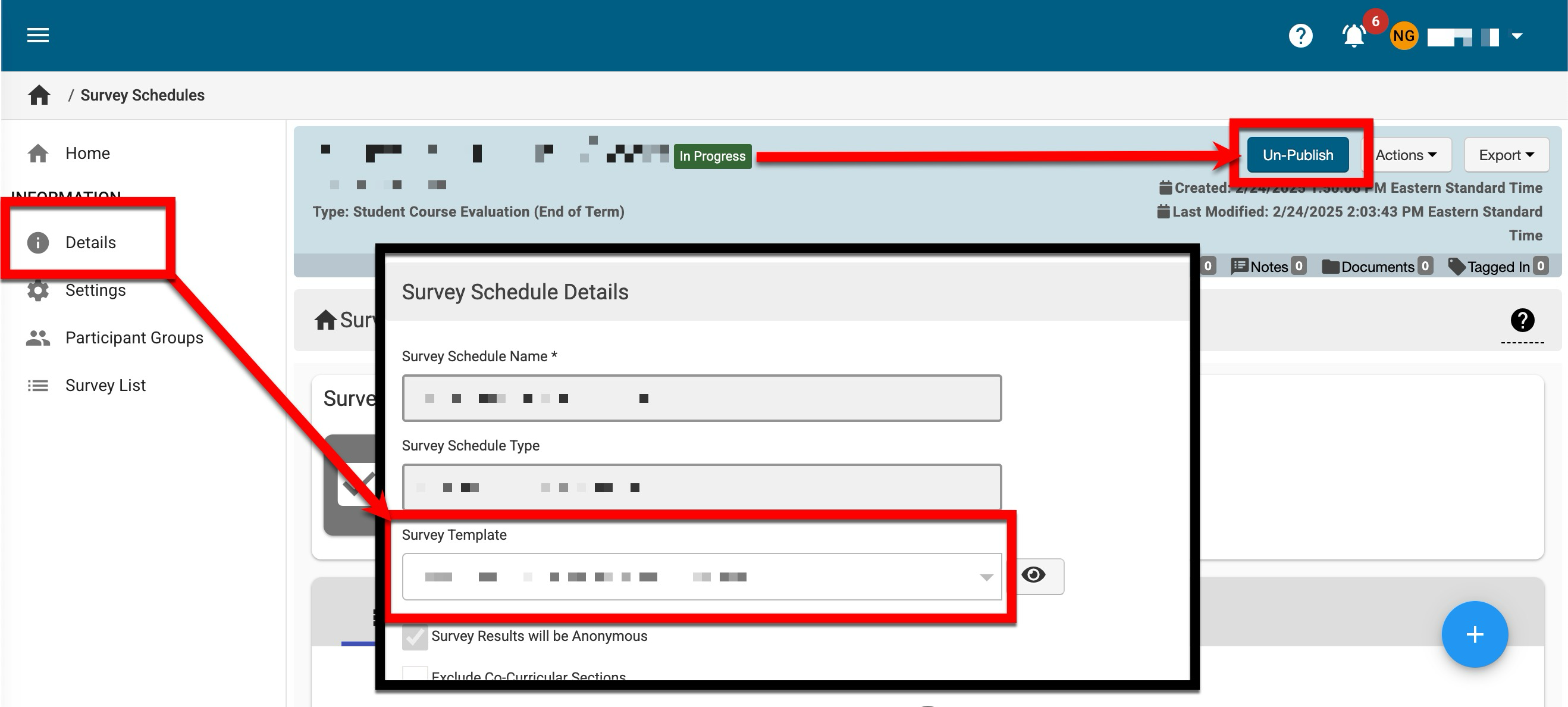1568x707 pixels.
Task: Click the help question mark in header
Action: [1300, 36]
